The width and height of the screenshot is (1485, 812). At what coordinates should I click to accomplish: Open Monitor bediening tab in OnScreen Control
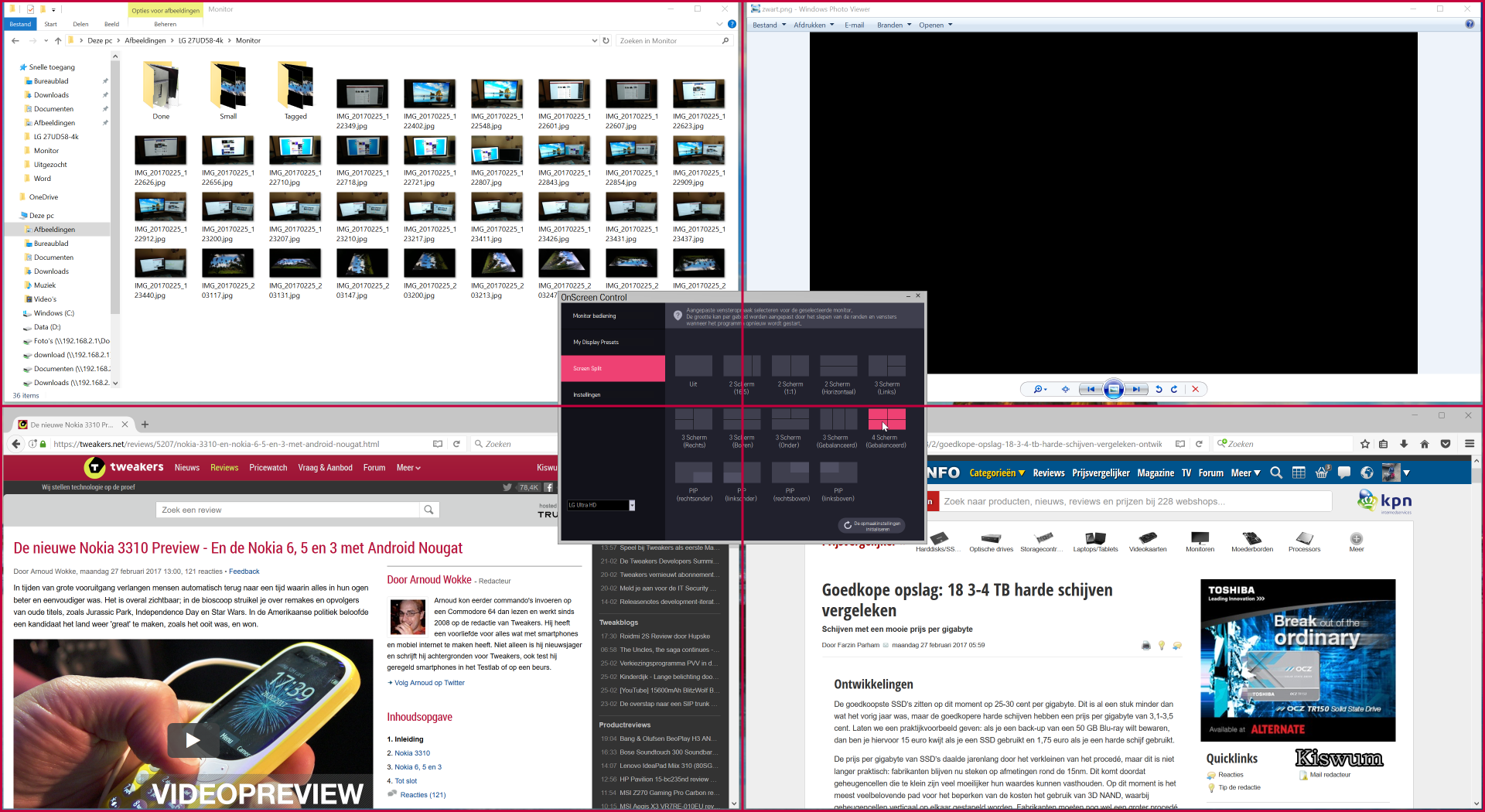(613, 316)
